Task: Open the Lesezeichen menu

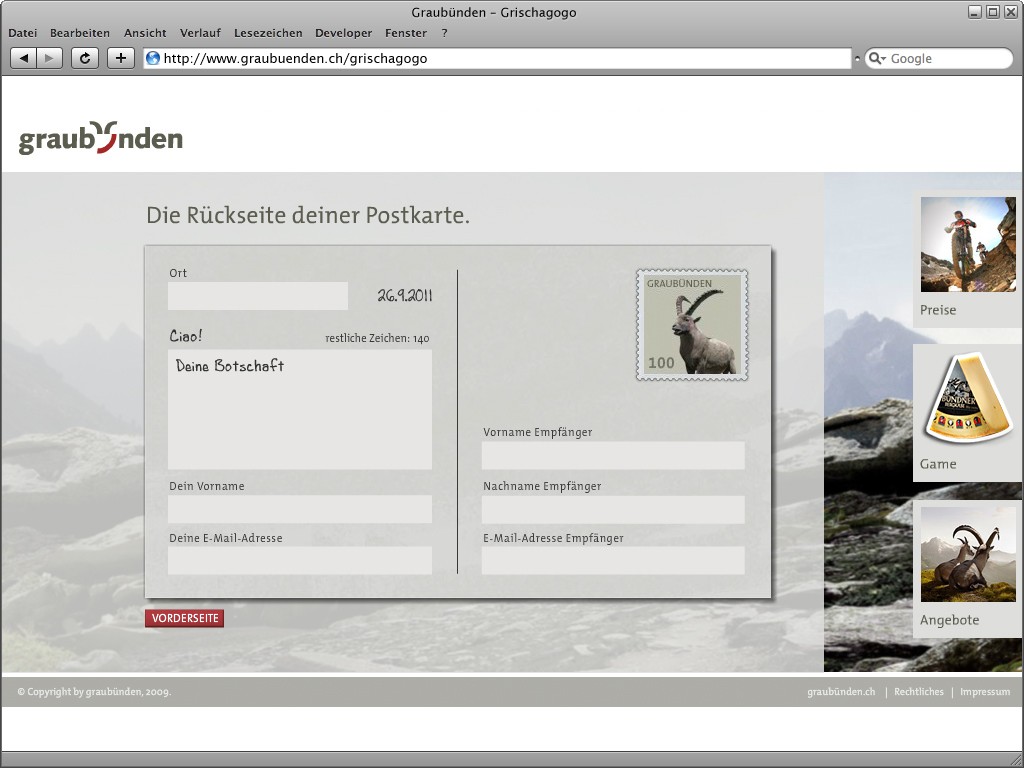Action: tap(268, 33)
